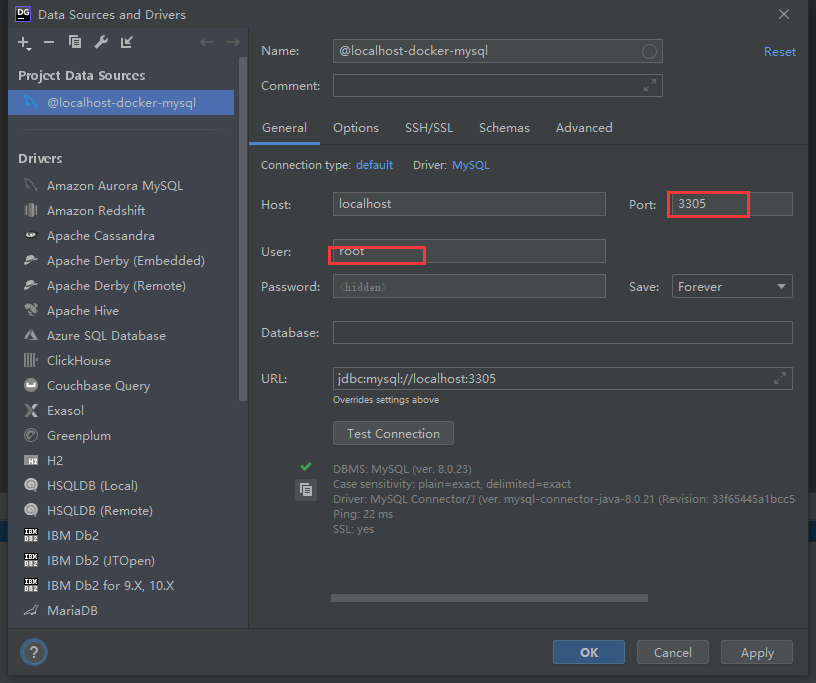Image resolution: width=816 pixels, height=683 pixels.
Task: Navigate forward with right arrow
Action: point(233,42)
